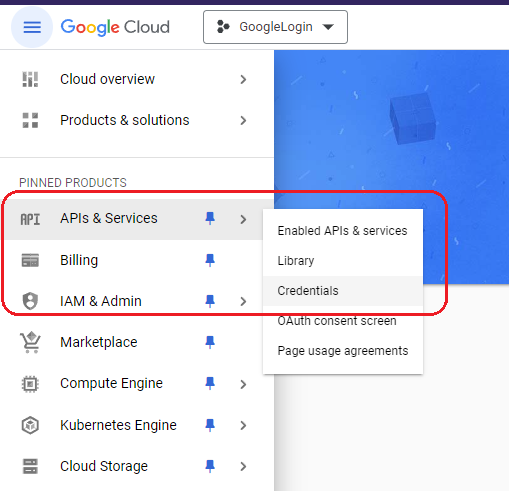509x491 pixels.
Task: Click the Cloud overview dashboard icon
Action: [x=30, y=79]
